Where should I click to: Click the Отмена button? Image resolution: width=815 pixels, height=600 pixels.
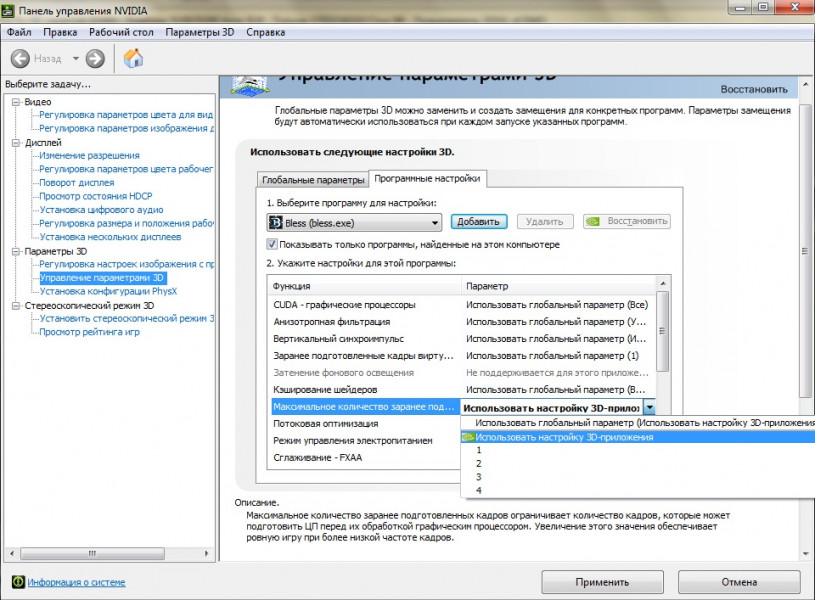(738, 581)
